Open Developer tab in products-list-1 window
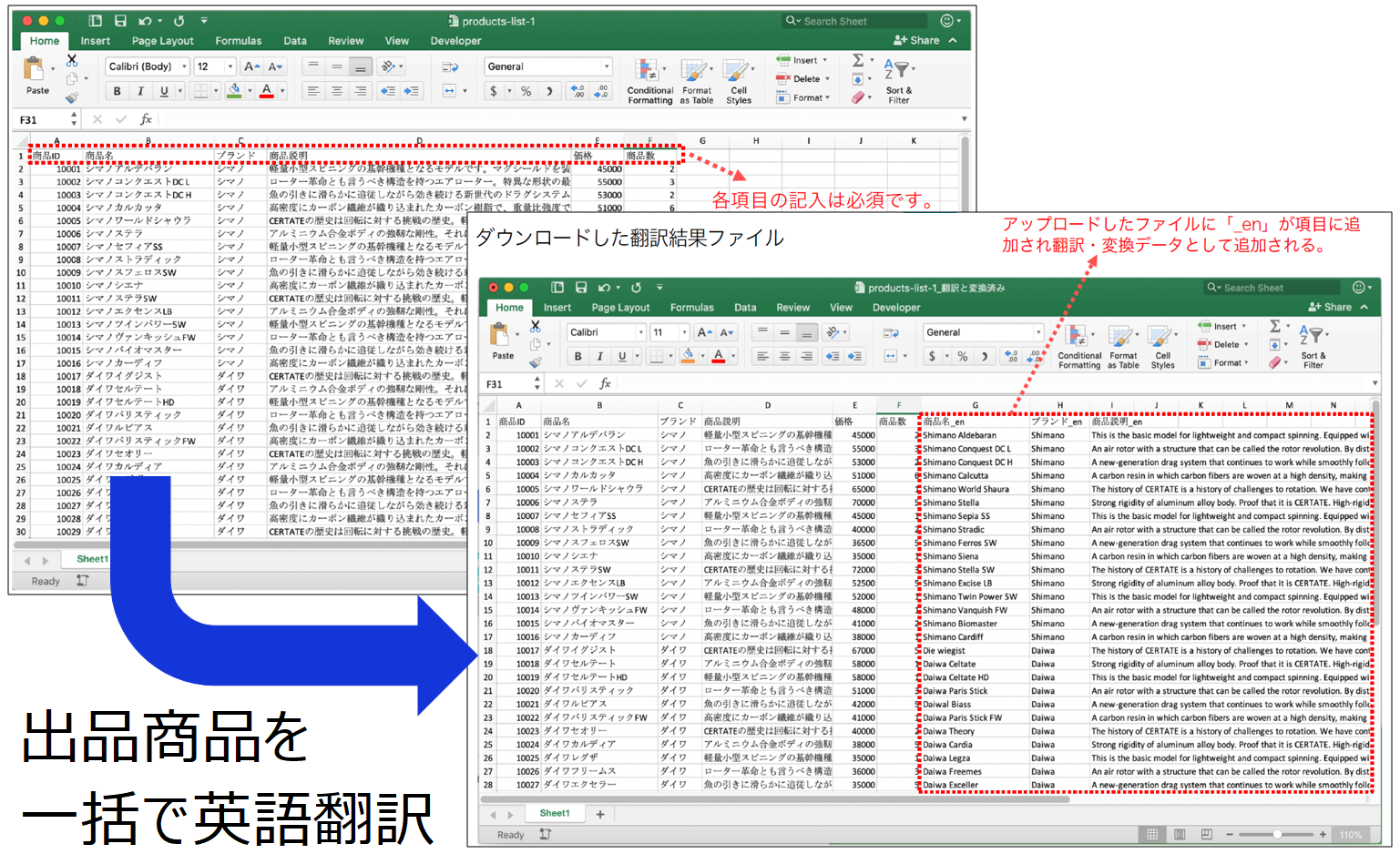Image resolution: width=1400 pixels, height=854 pixels. click(x=455, y=41)
